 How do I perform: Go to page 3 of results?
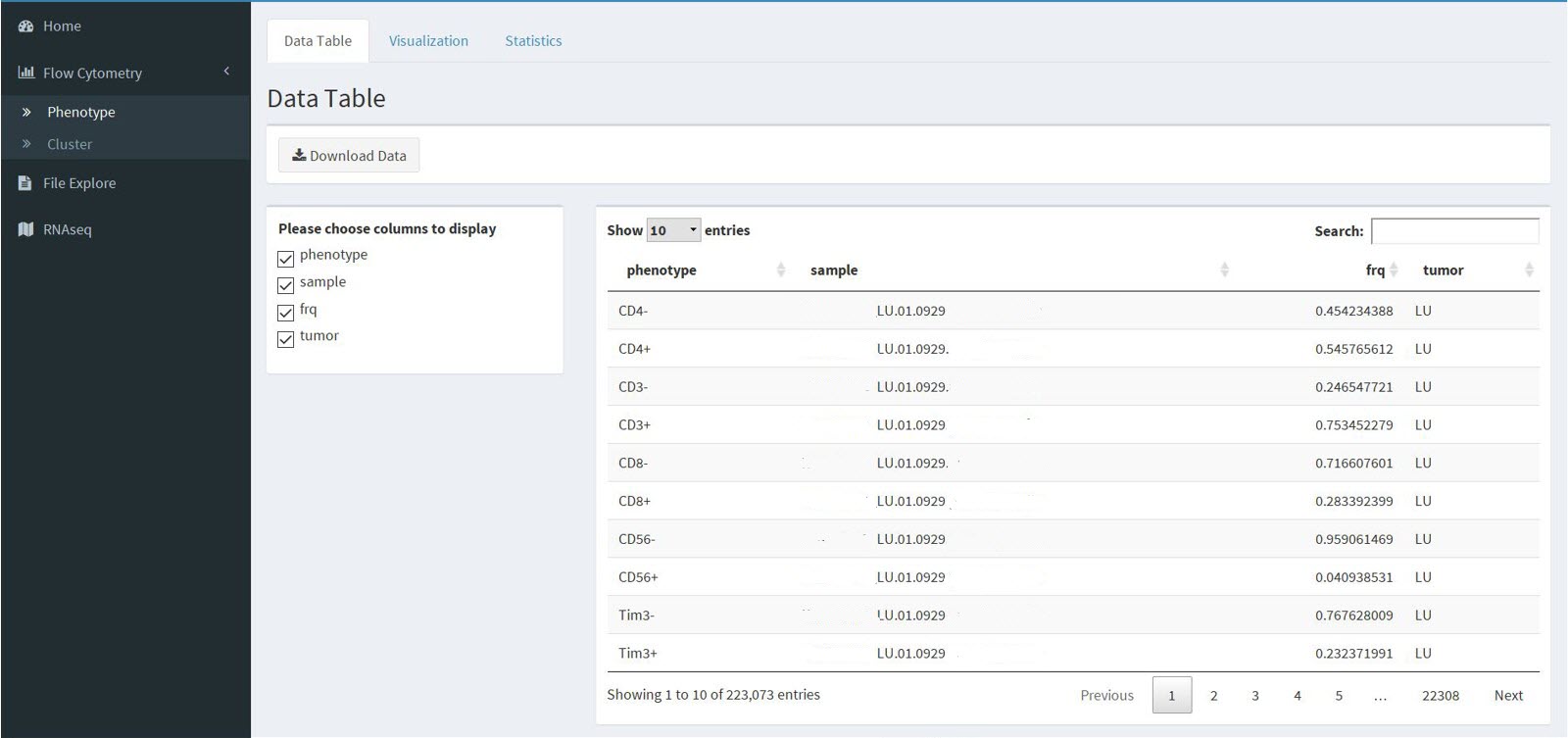click(x=1255, y=695)
